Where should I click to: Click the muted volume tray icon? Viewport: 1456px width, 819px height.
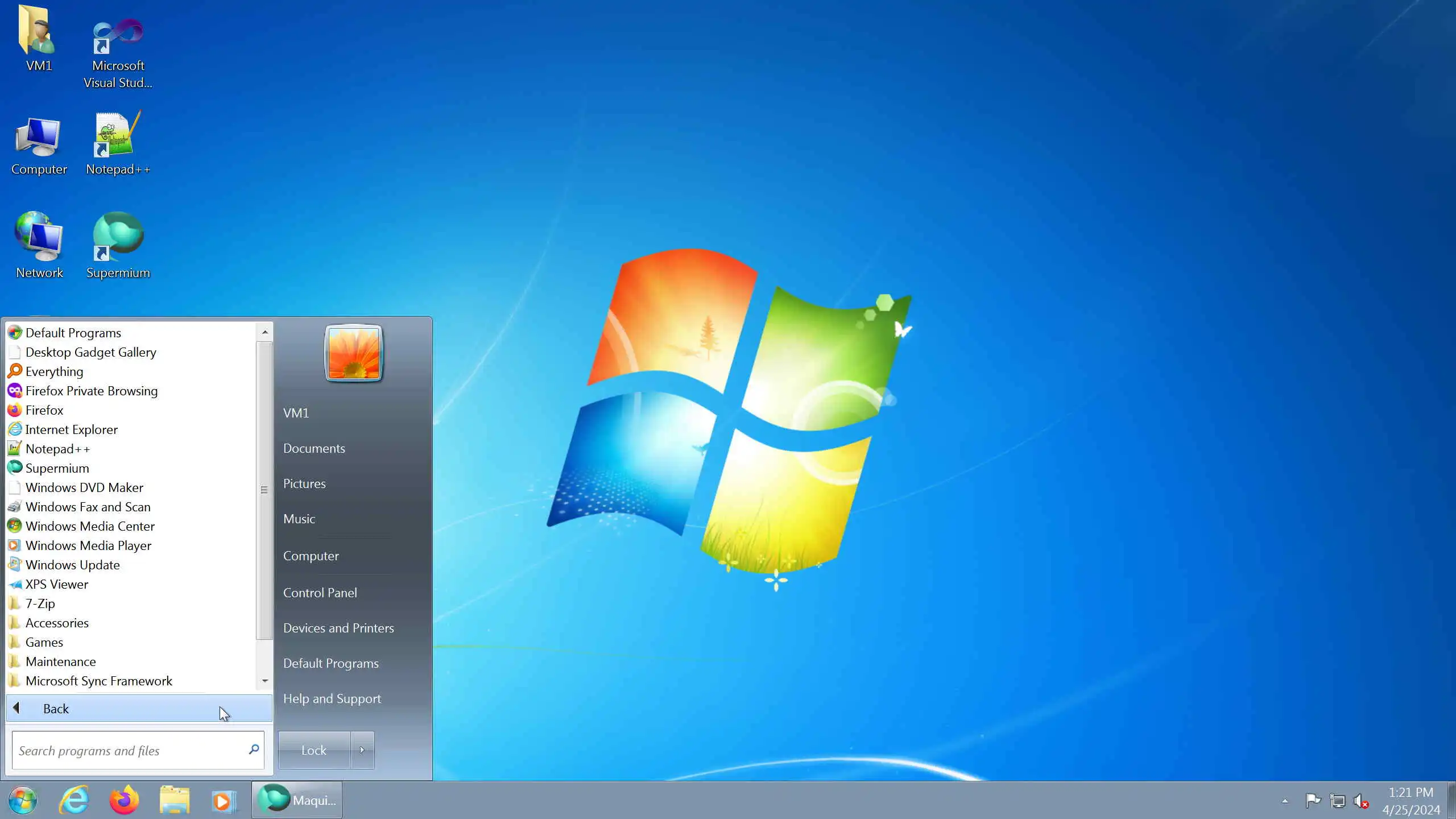(x=1361, y=801)
